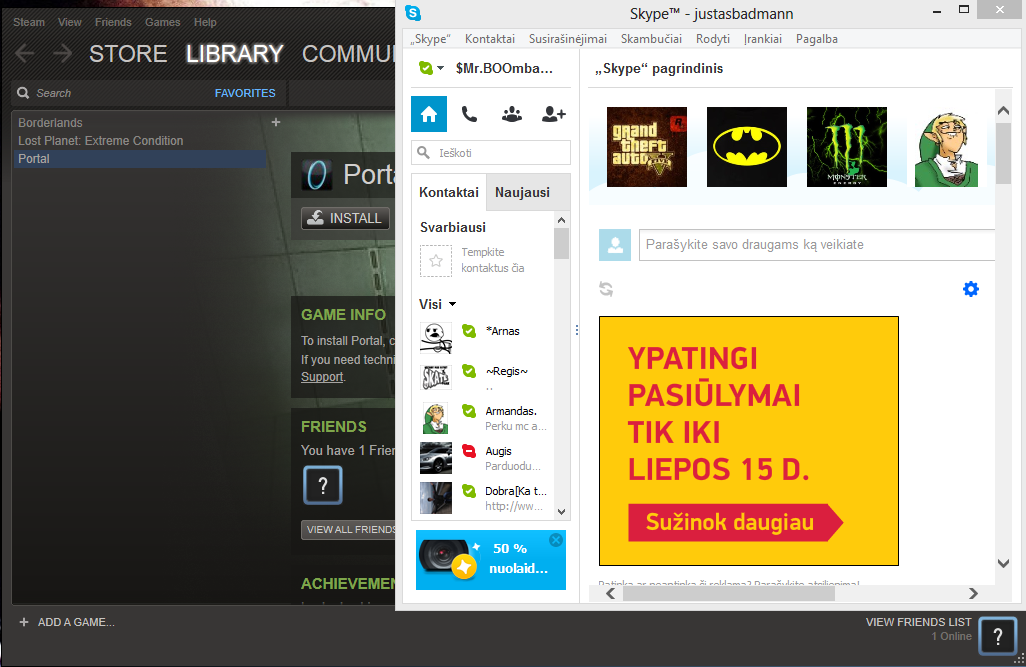Go to Steam LIBRARY section
The width and height of the screenshot is (1026, 667).
[235, 54]
